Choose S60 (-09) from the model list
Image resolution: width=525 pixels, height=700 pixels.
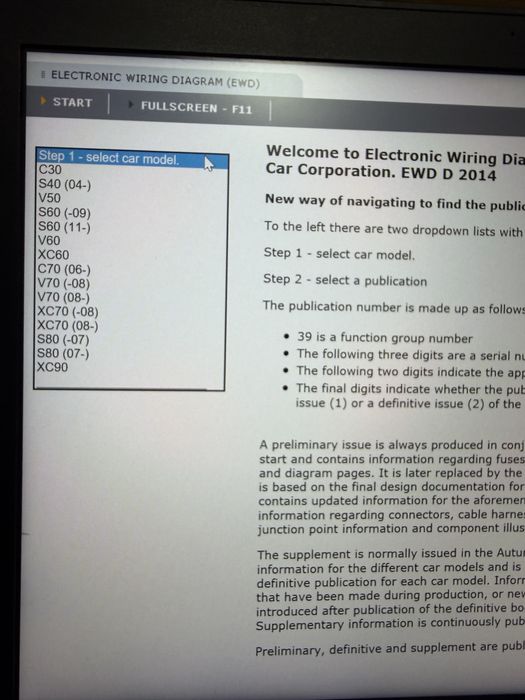[x=131, y=212]
